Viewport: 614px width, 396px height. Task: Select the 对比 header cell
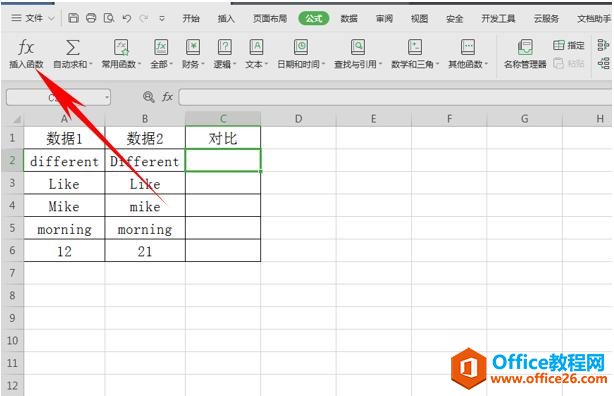223,138
